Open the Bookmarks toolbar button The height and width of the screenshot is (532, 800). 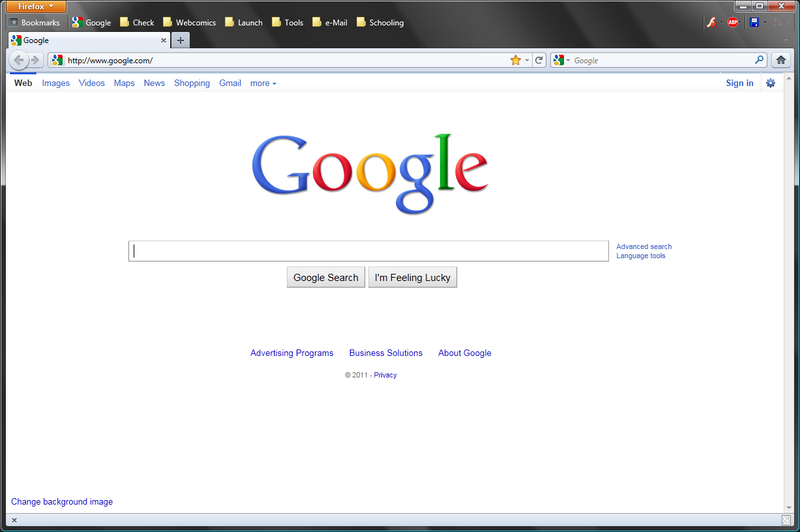pos(35,22)
